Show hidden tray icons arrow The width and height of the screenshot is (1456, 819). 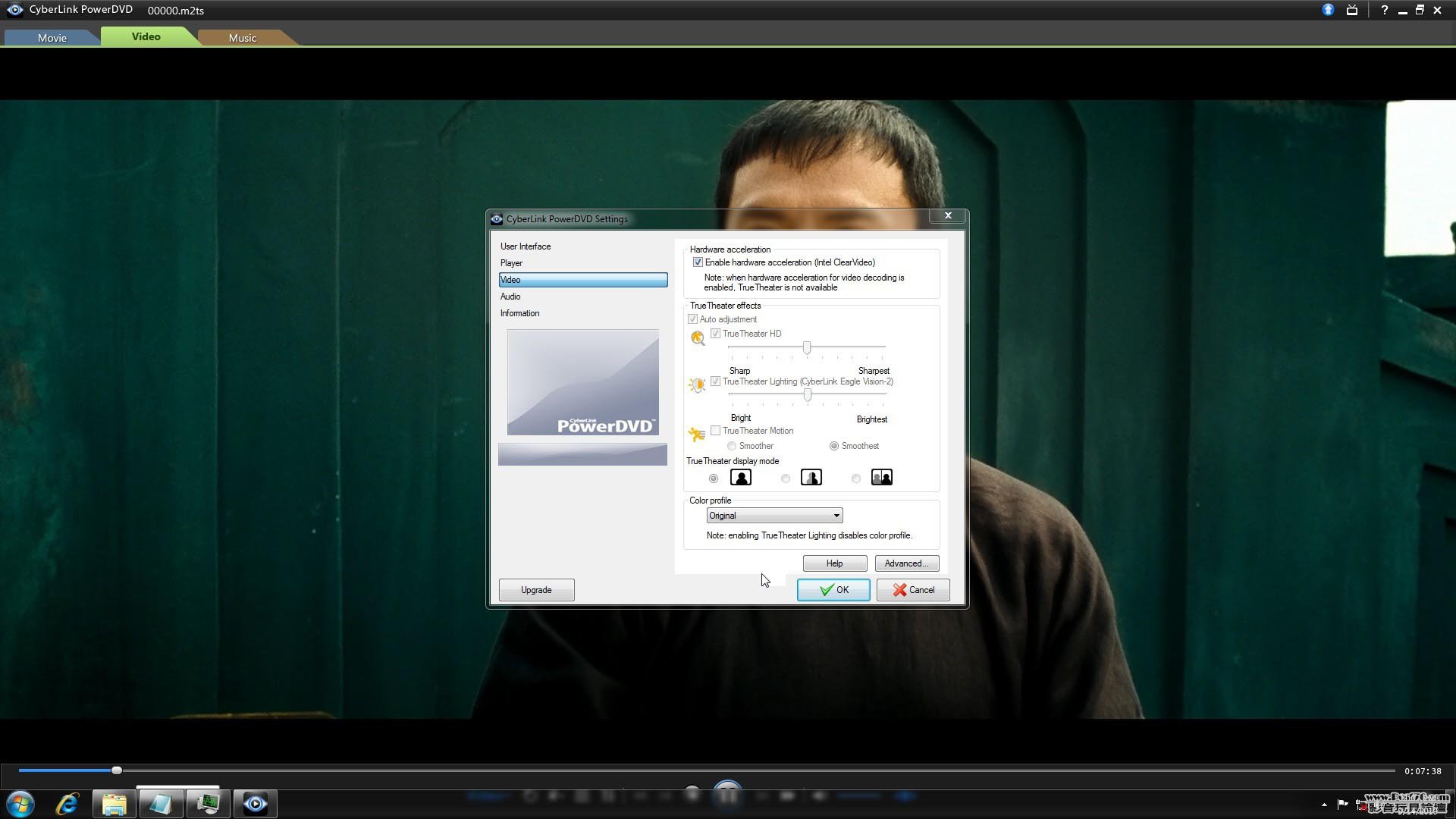1324,805
